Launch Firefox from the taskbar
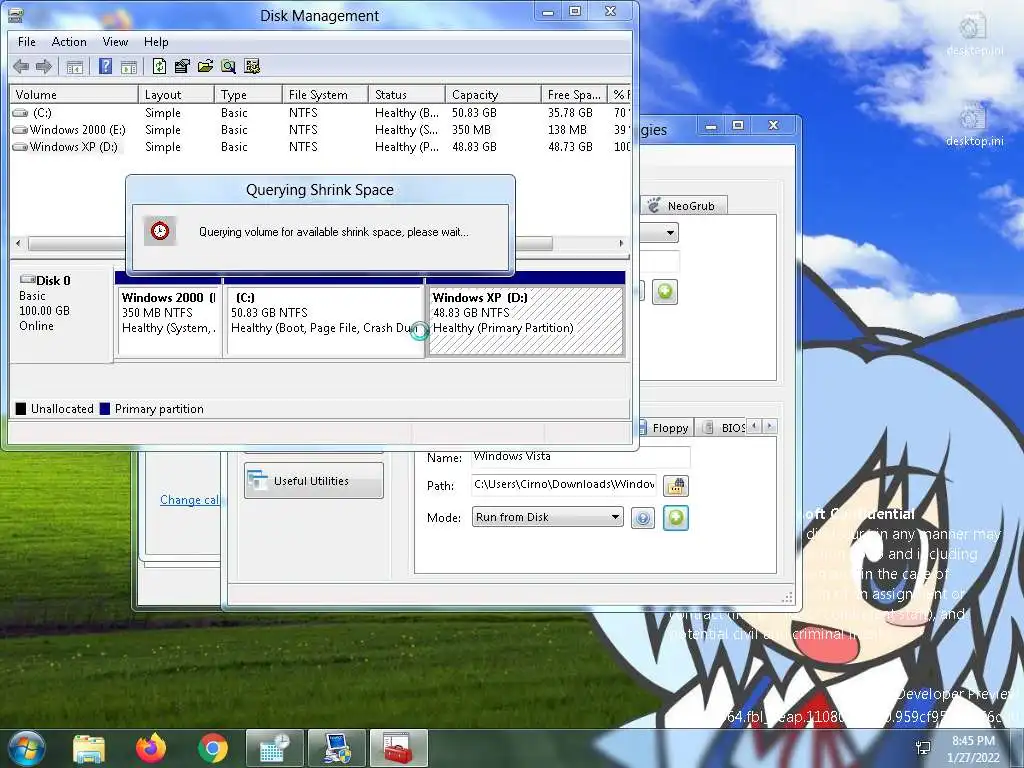 [151, 748]
